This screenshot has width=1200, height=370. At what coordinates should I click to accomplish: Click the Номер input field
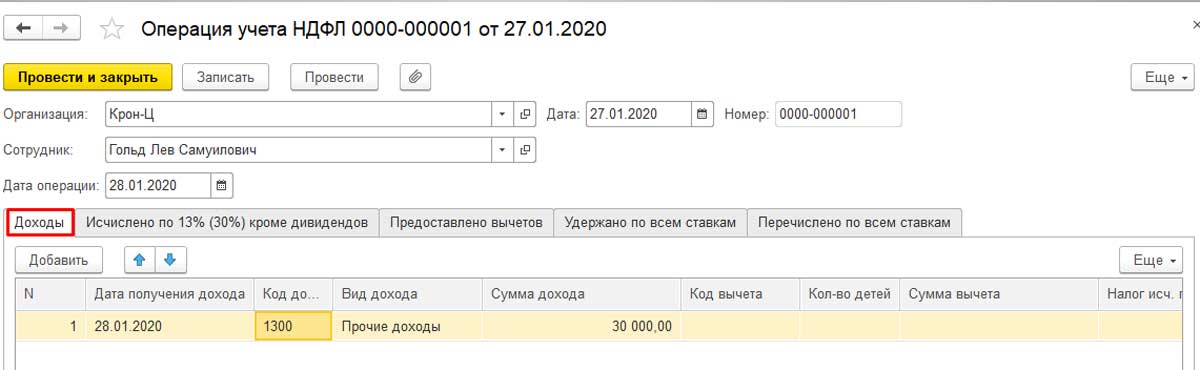838,114
